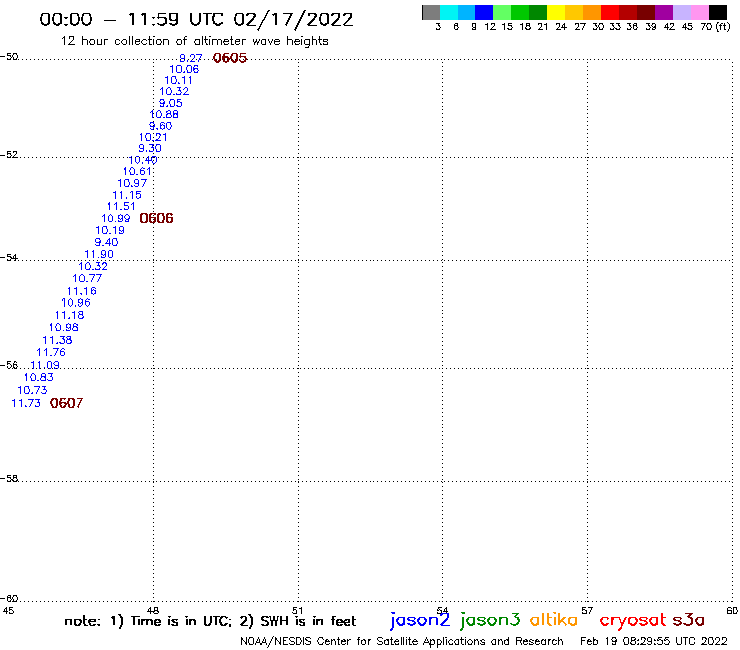Click the 'Feb 19 08:29:55 UTC 2022' timestamp
This screenshot has width=740, height=650.
654,642
